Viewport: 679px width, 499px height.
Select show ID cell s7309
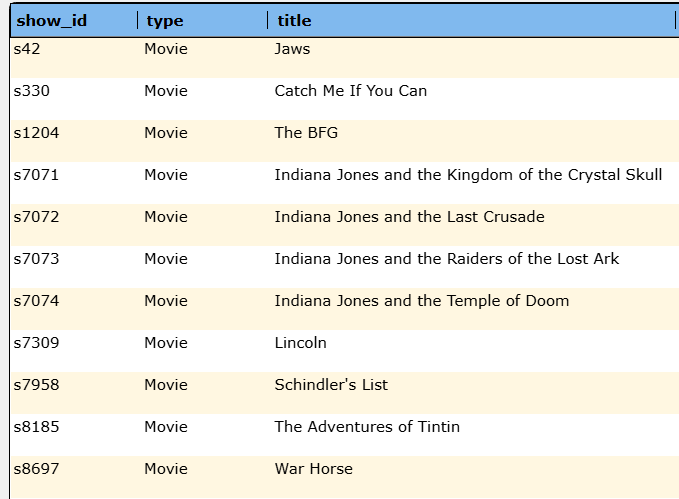click(36, 343)
